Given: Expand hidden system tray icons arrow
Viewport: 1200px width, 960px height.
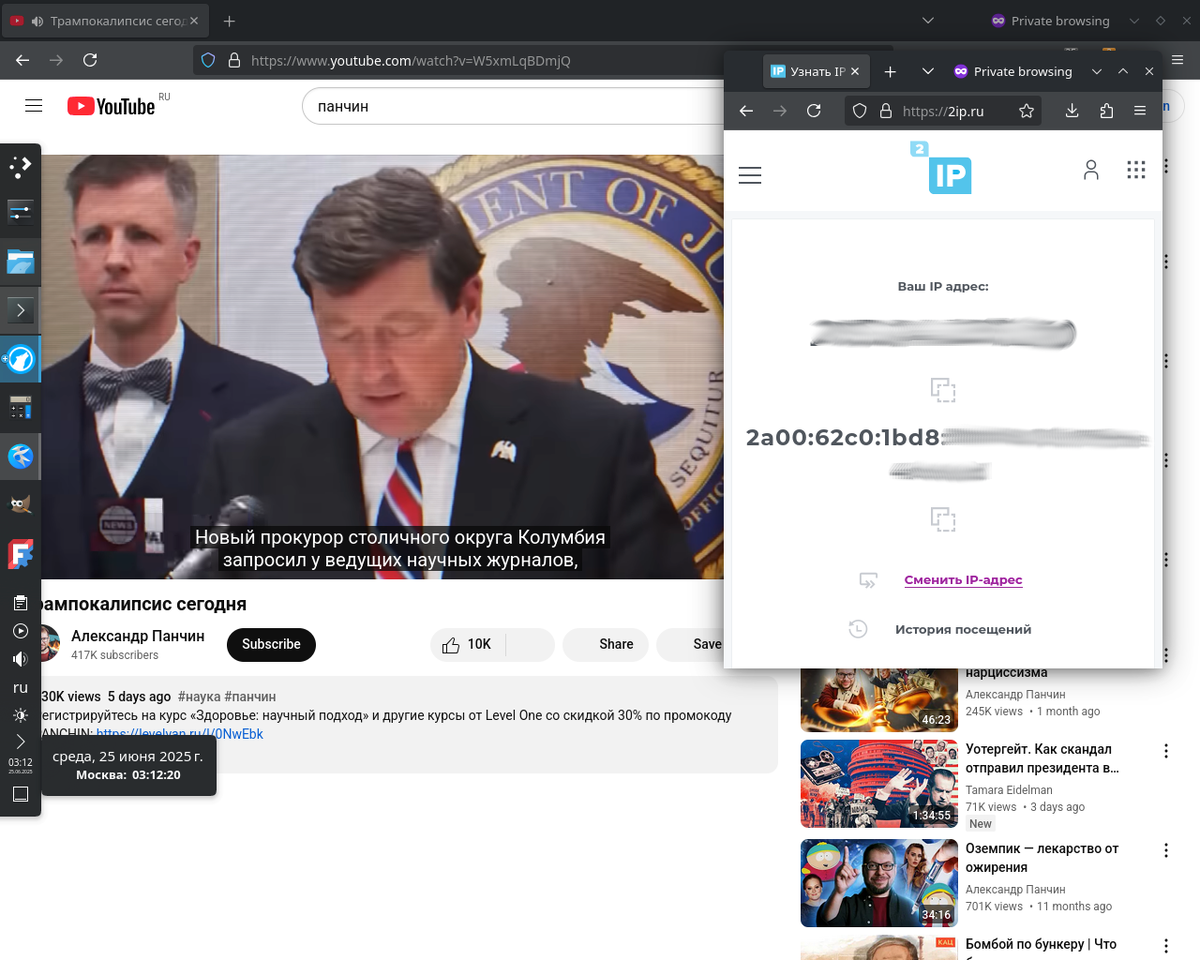Looking at the screenshot, I should (x=20, y=742).
